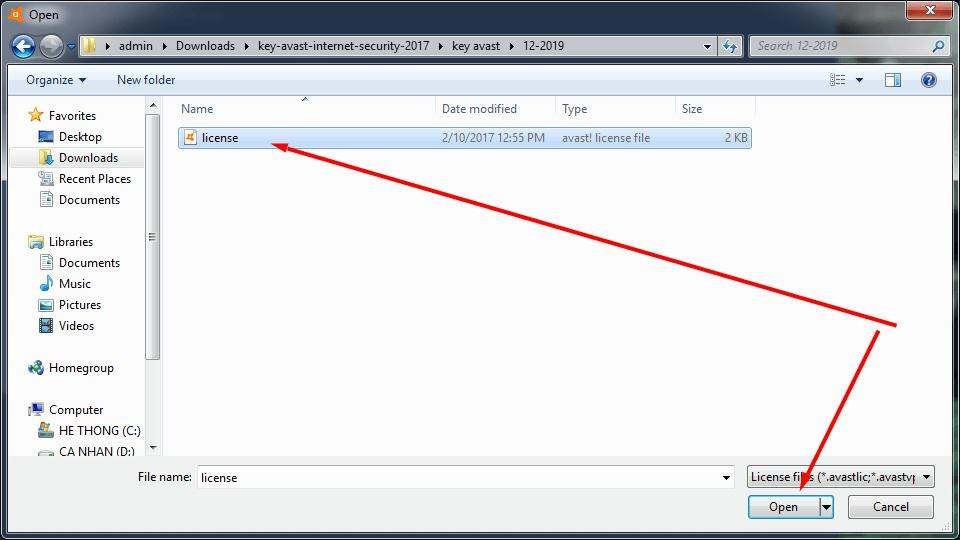Click the Music note icon
The height and width of the screenshot is (540, 960).
click(x=46, y=283)
